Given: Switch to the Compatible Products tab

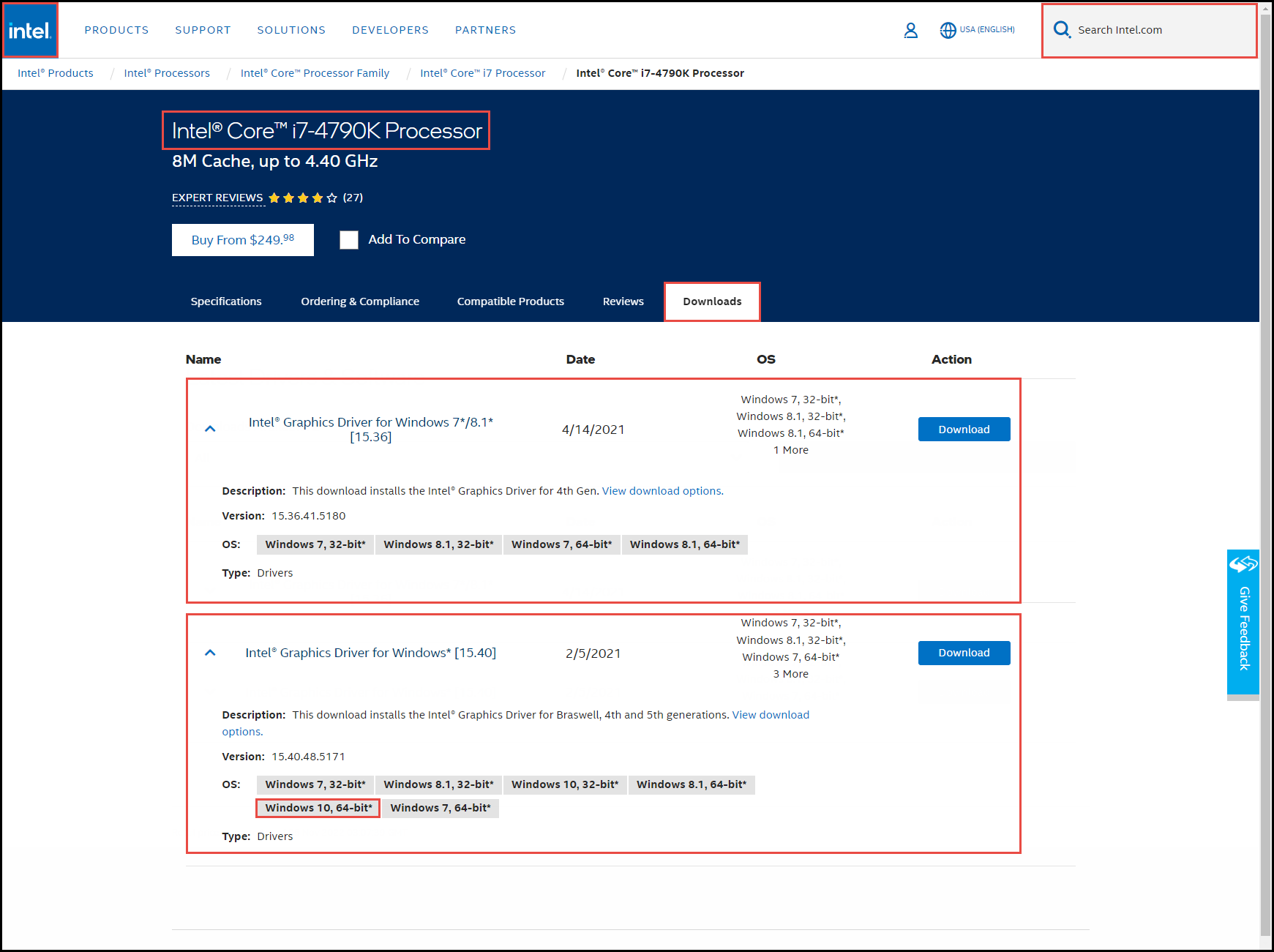Looking at the screenshot, I should click(511, 301).
